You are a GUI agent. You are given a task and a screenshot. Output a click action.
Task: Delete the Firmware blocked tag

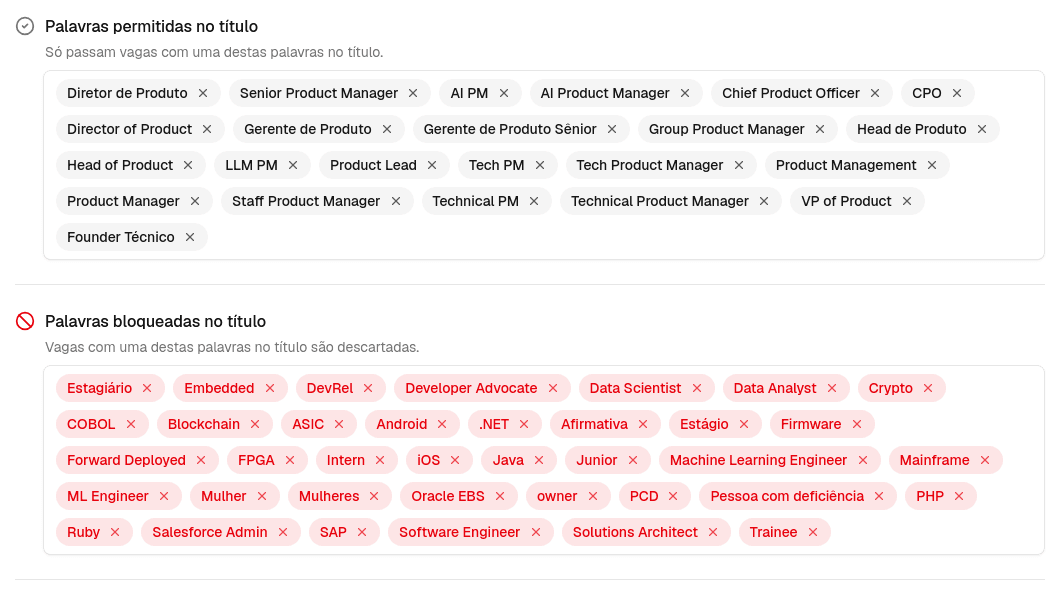click(857, 424)
